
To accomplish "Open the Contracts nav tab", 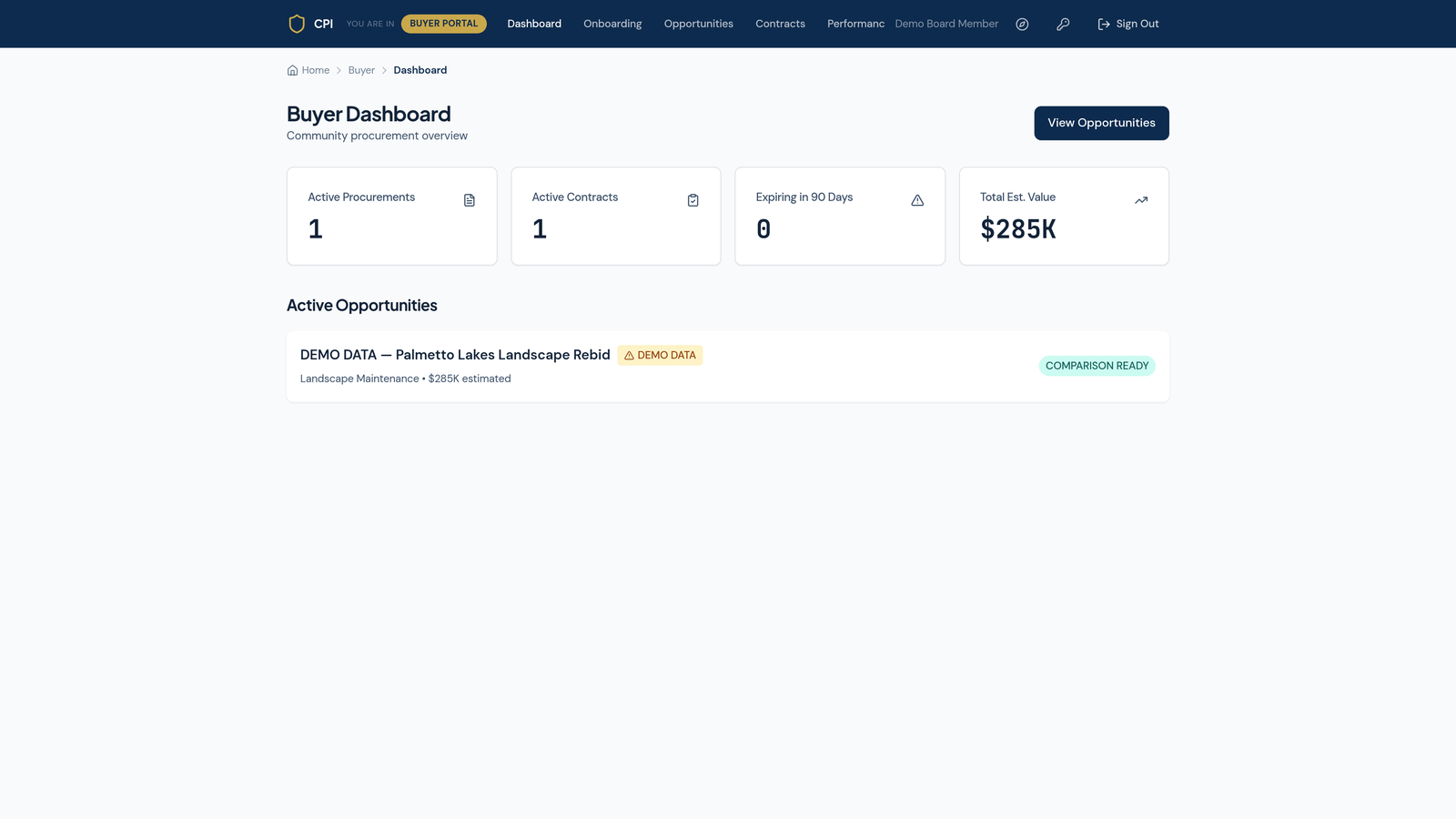I will 780,24.
